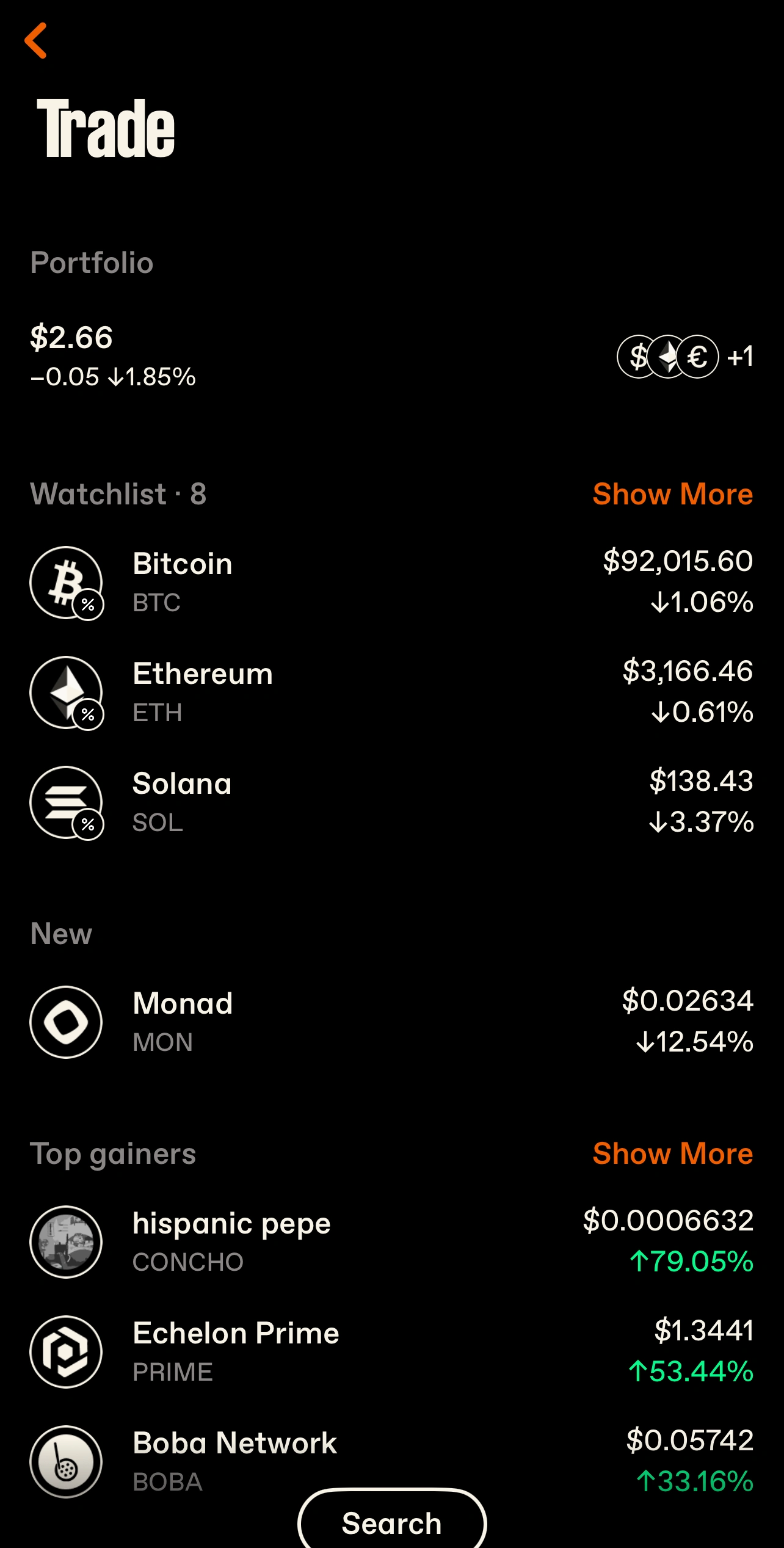Tap the Boba Network token icon
This screenshot has width=784, height=1548.
[x=66, y=1461]
